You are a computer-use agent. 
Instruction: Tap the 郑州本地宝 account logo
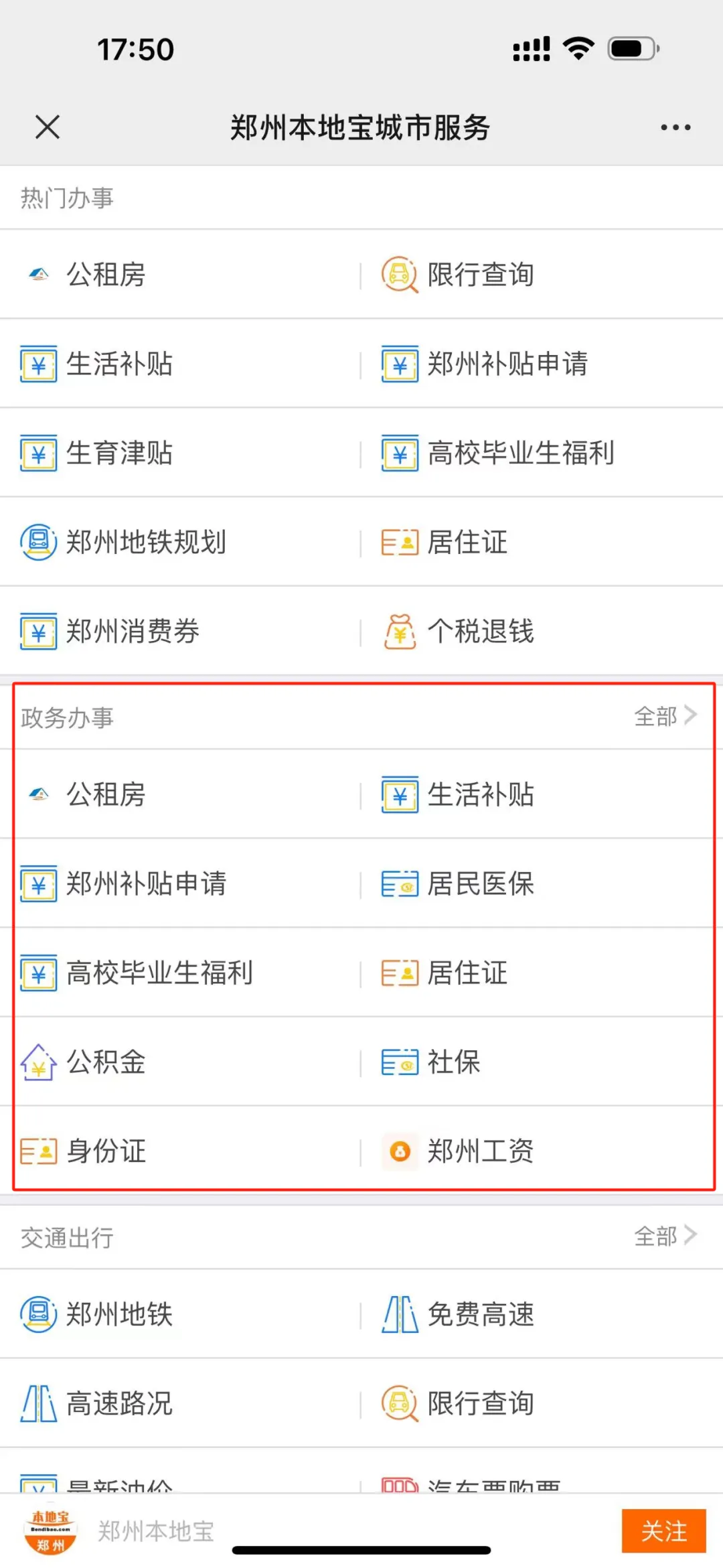[x=51, y=1530]
